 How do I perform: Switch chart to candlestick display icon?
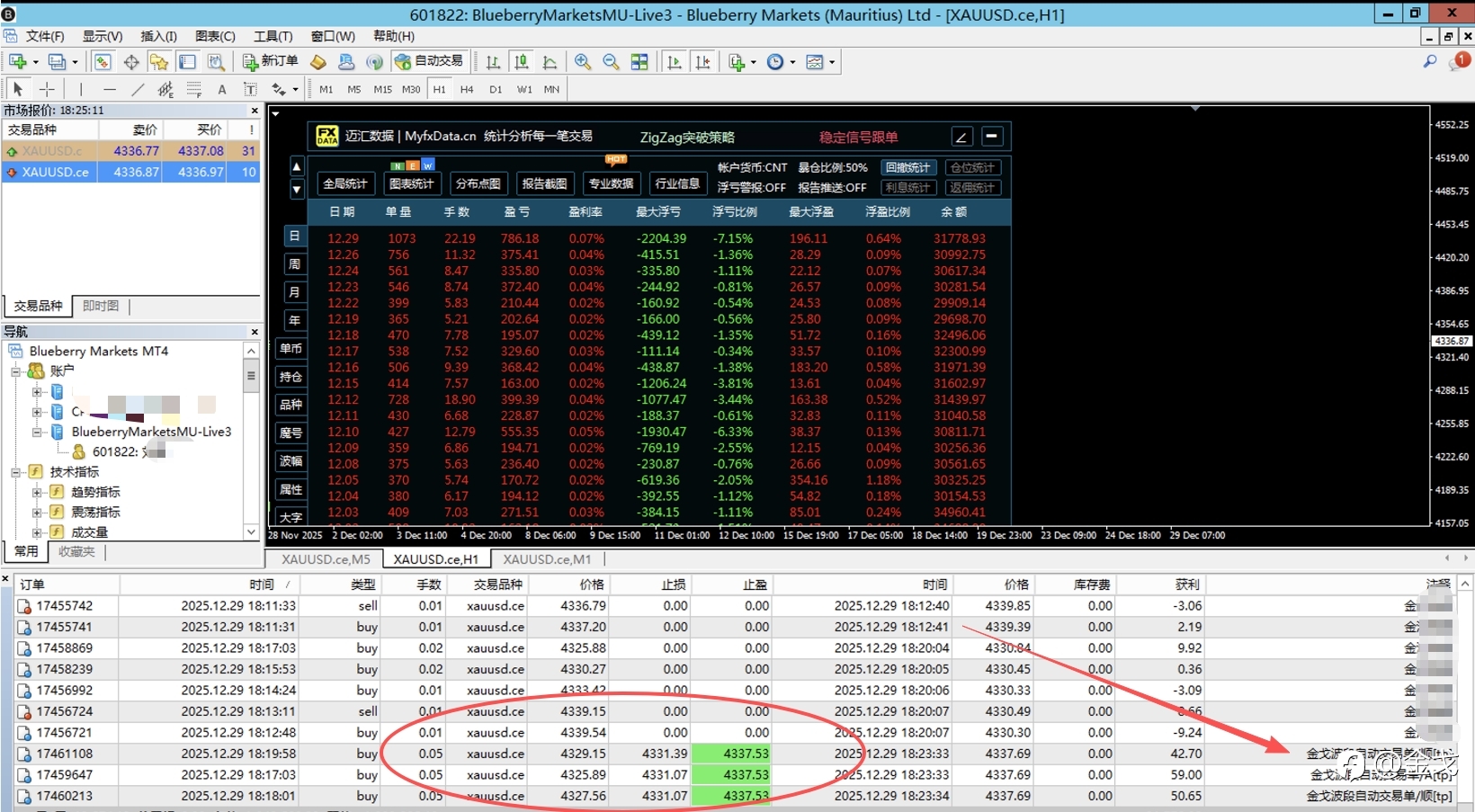click(521, 62)
